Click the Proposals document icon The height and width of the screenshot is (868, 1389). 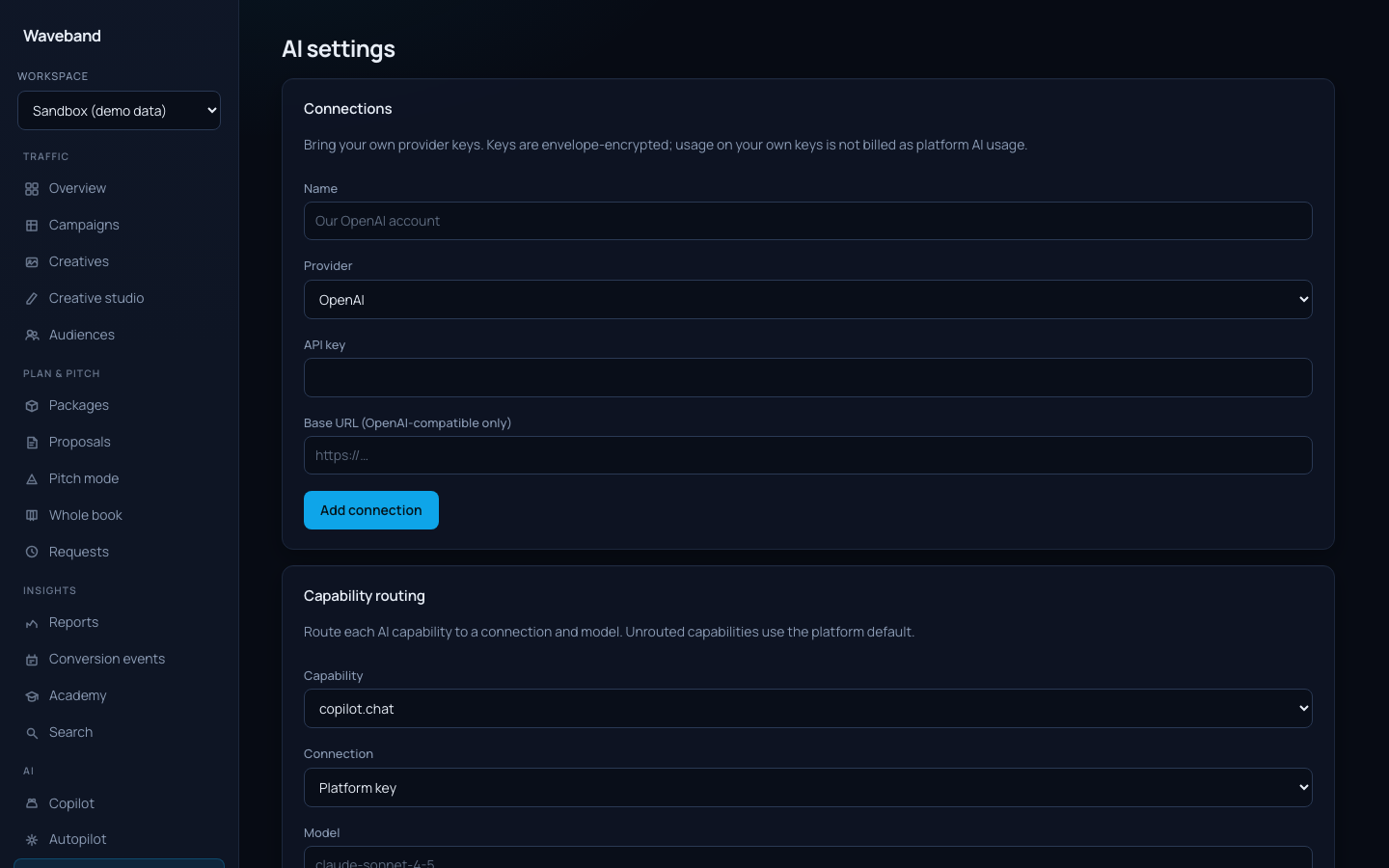coord(32,443)
